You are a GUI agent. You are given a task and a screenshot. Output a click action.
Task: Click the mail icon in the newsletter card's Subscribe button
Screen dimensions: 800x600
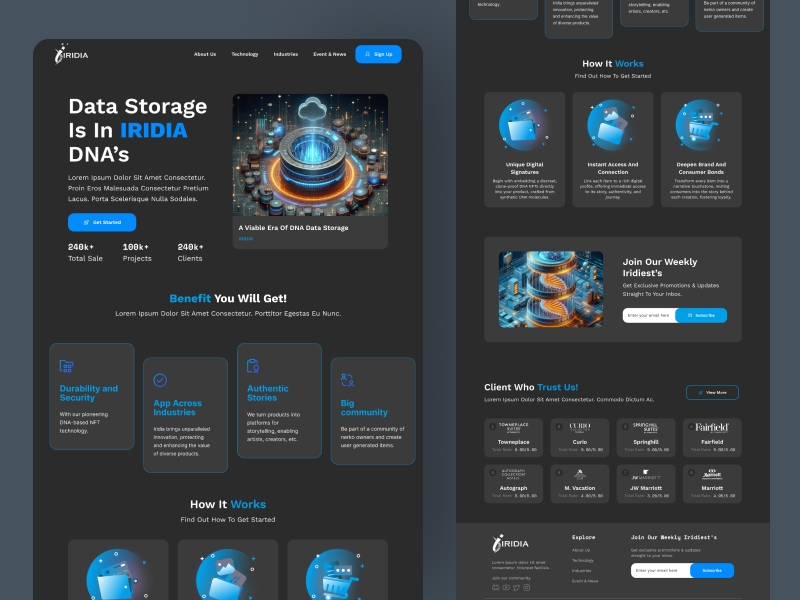[x=690, y=315]
